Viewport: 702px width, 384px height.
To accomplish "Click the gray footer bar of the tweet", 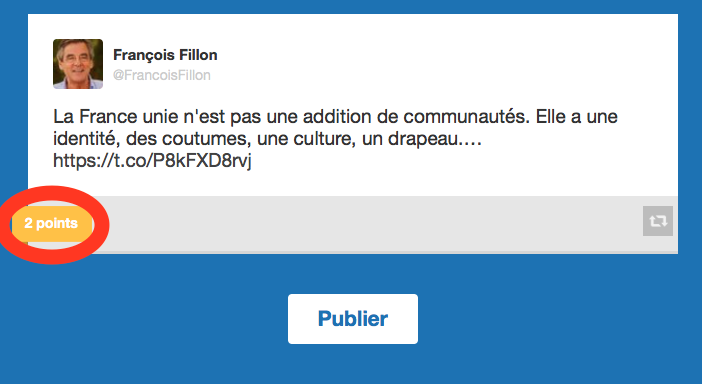I will click(353, 225).
